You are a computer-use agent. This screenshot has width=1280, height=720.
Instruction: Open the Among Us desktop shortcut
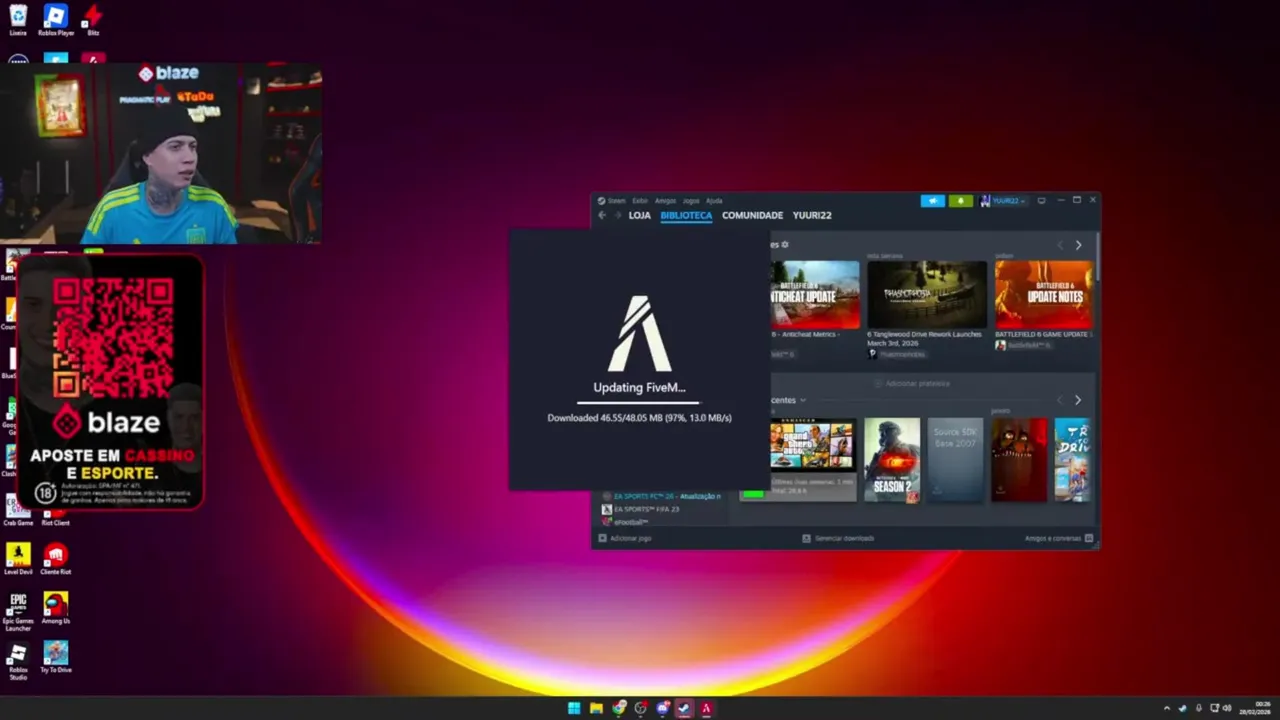click(56, 608)
